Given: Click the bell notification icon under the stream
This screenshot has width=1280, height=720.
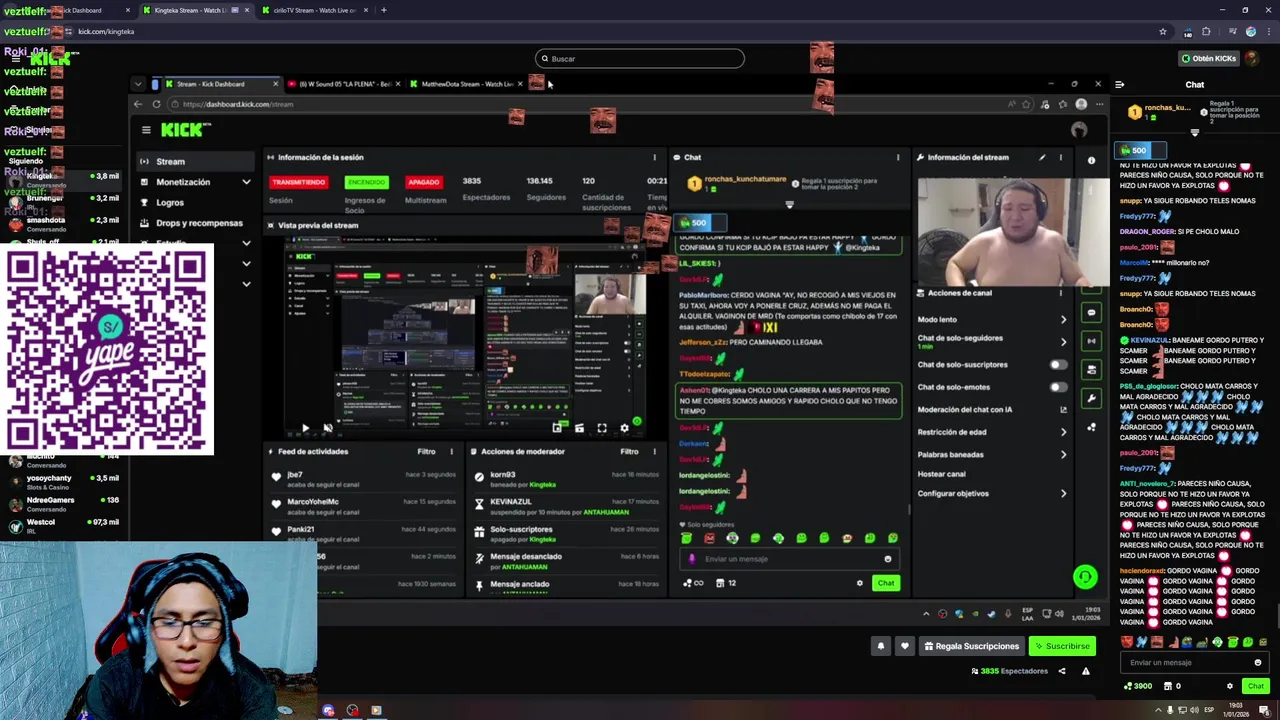Looking at the screenshot, I should click(x=881, y=646).
